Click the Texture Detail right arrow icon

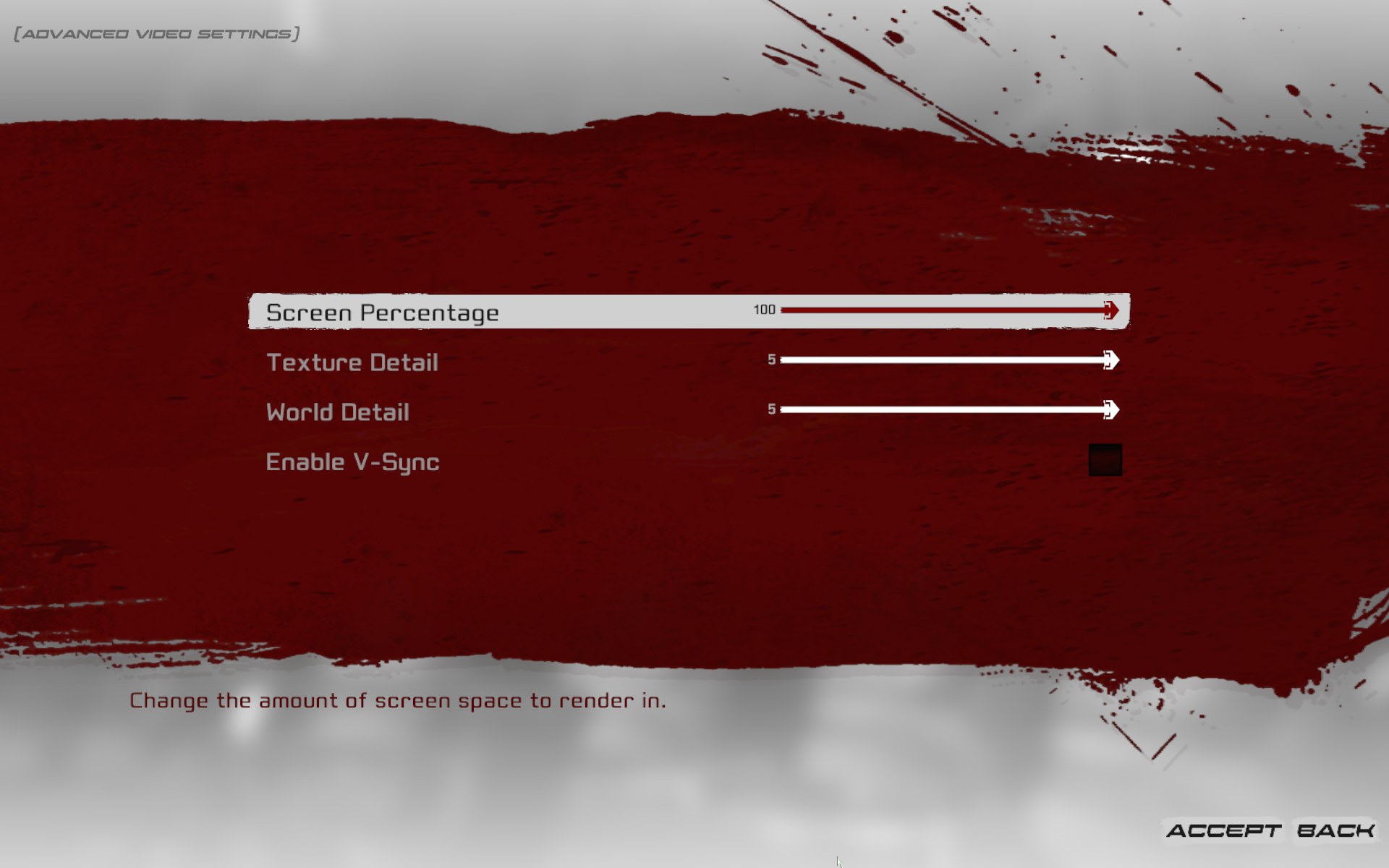pos(1108,360)
